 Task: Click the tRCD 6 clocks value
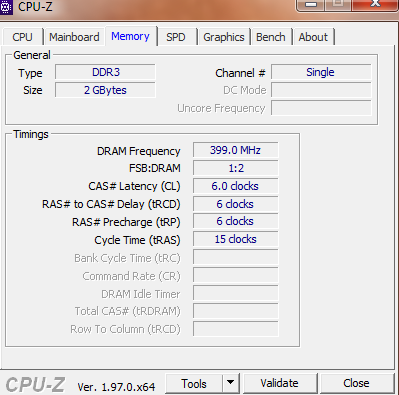click(x=236, y=204)
